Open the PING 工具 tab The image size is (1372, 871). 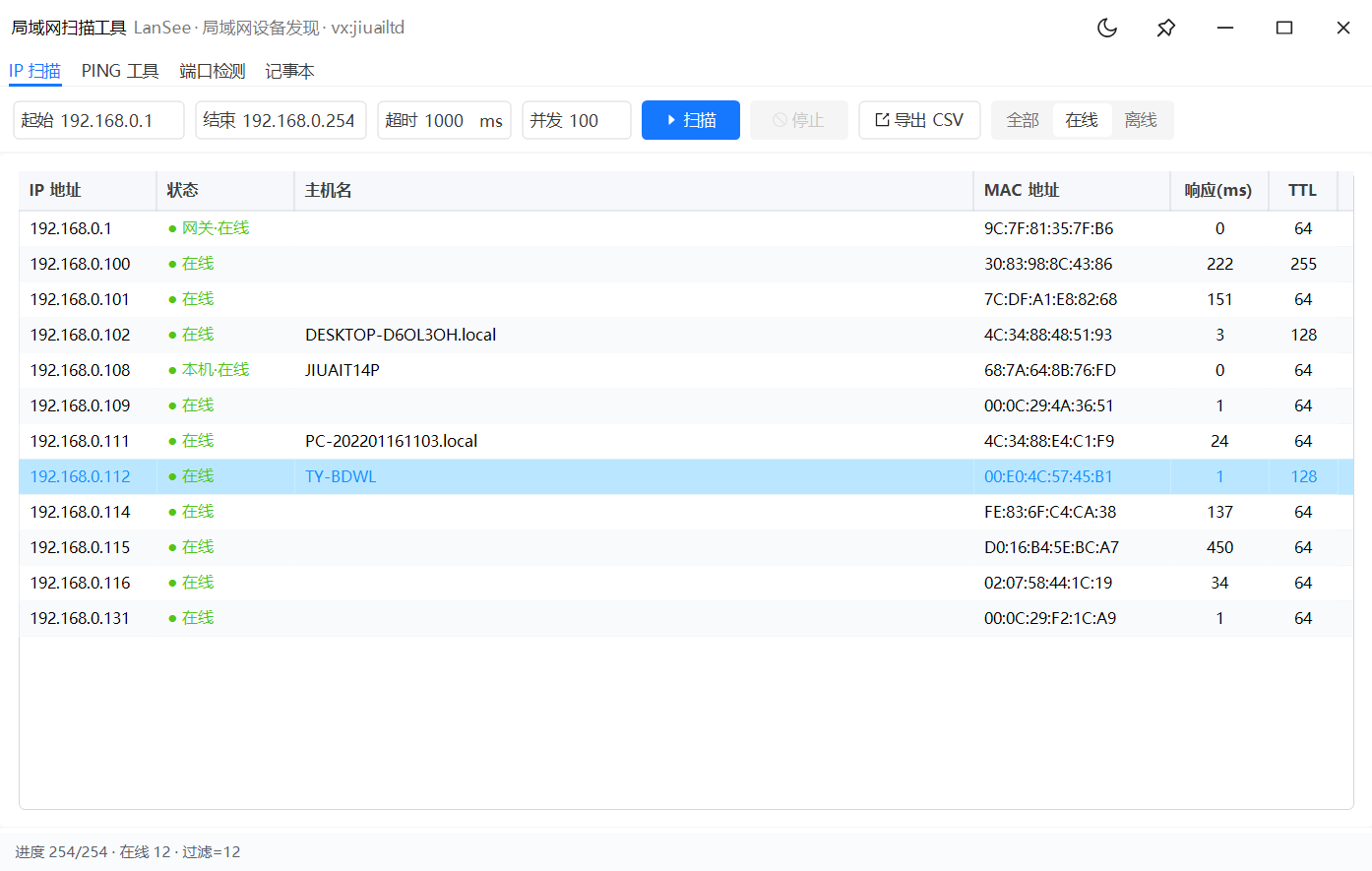point(120,71)
